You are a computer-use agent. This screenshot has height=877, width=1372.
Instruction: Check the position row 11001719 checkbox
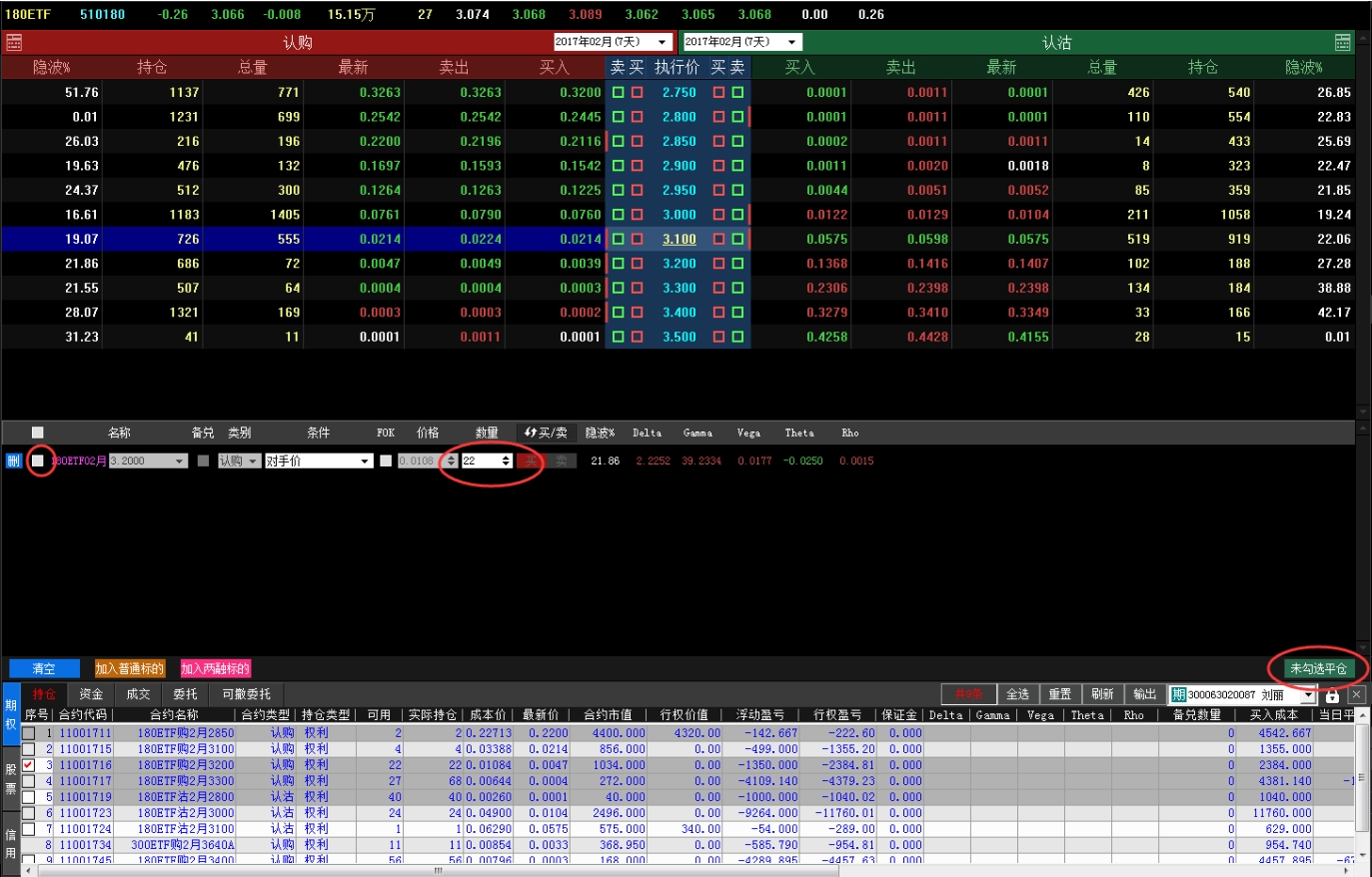(28, 797)
